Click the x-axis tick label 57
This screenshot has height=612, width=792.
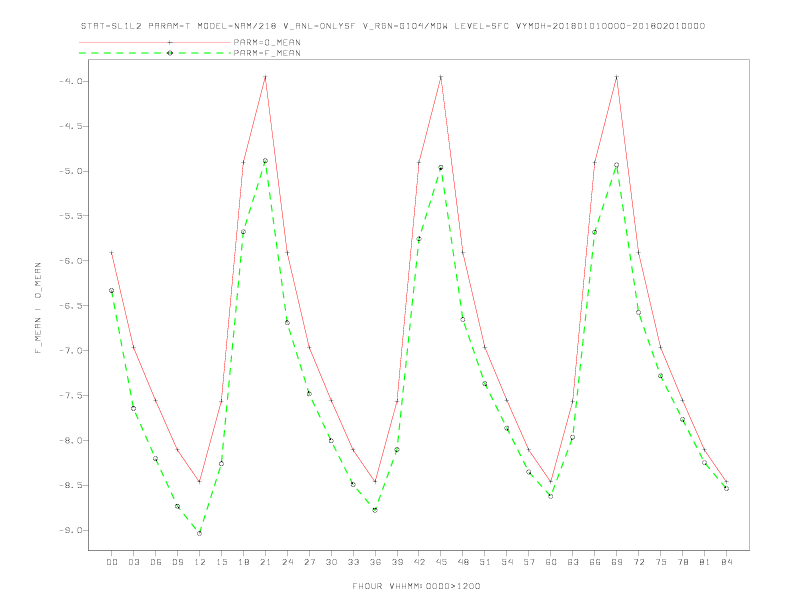(x=529, y=562)
